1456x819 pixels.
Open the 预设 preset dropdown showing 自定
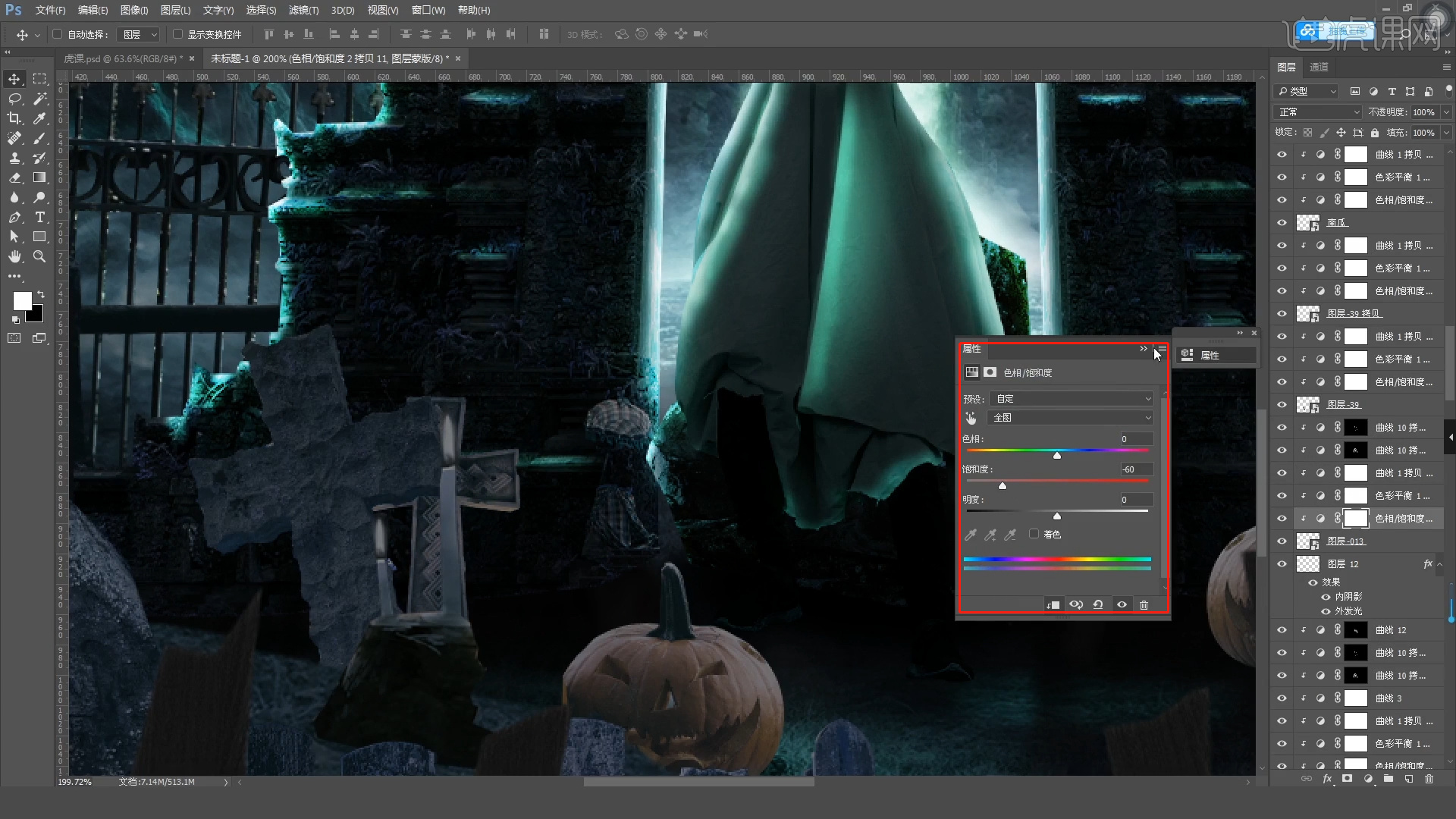pyautogui.click(x=1072, y=399)
